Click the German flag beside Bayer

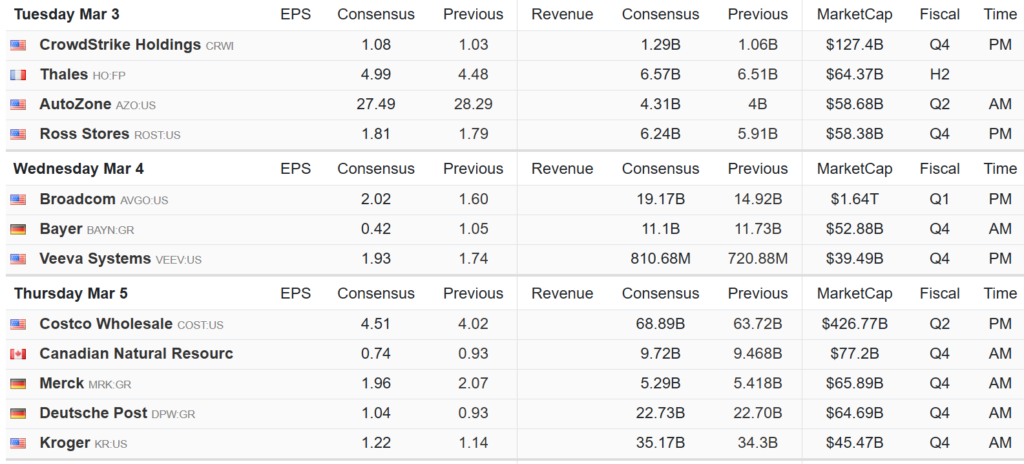[18, 229]
